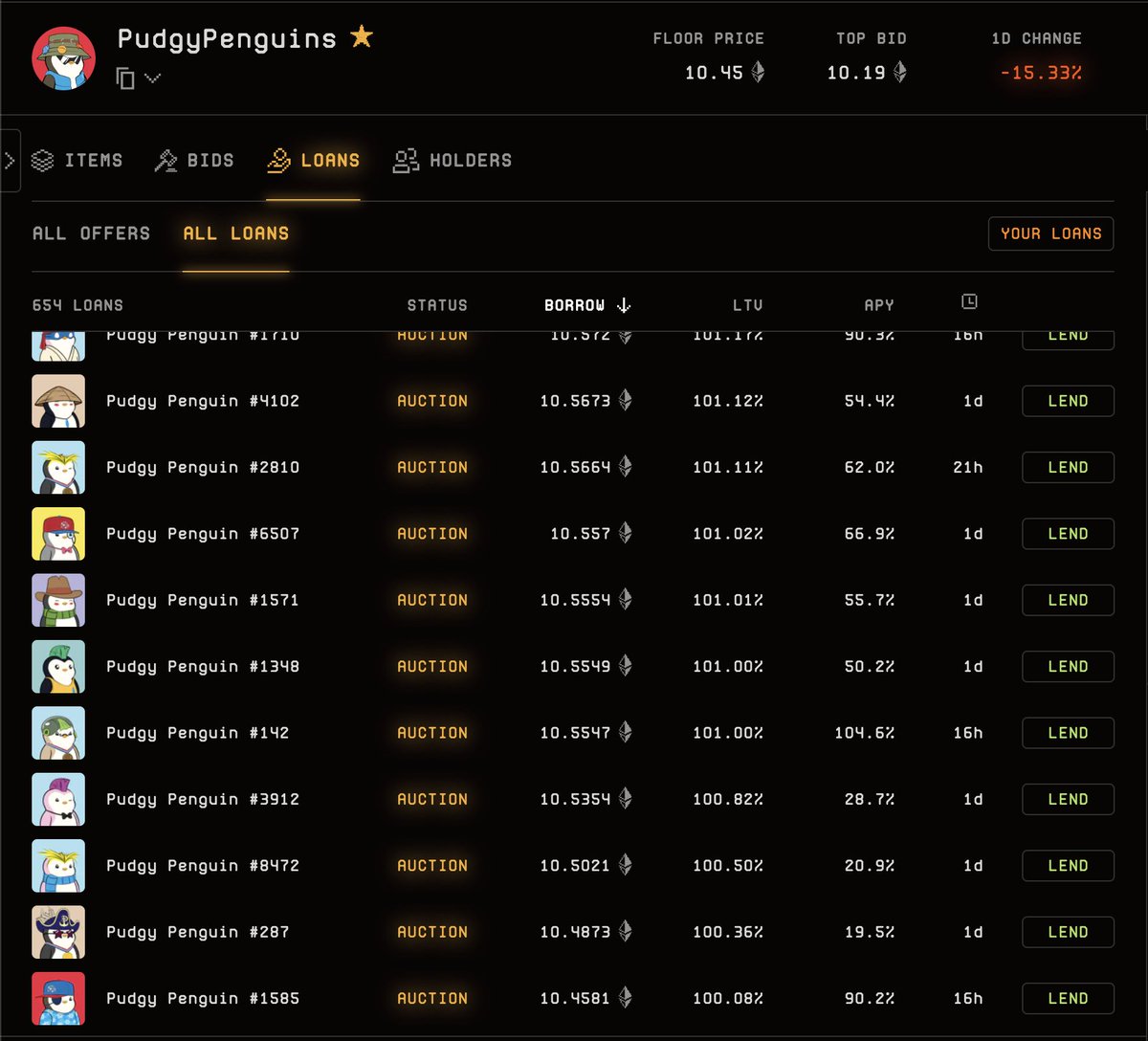Click the 10.5664 borrow amount

pyautogui.click(x=575, y=467)
